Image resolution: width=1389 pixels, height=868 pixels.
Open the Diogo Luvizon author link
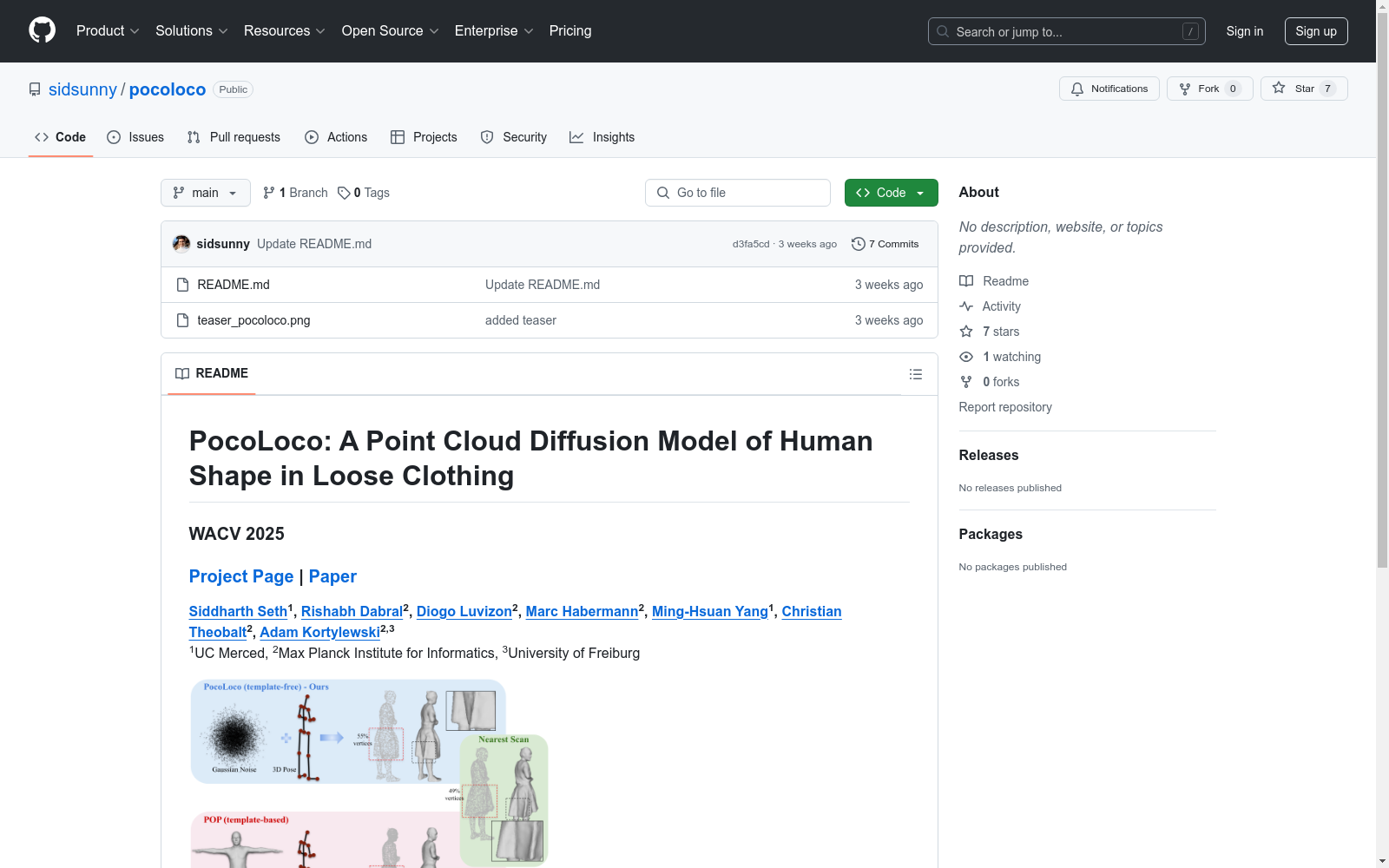pyautogui.click(x=464, y=611)
